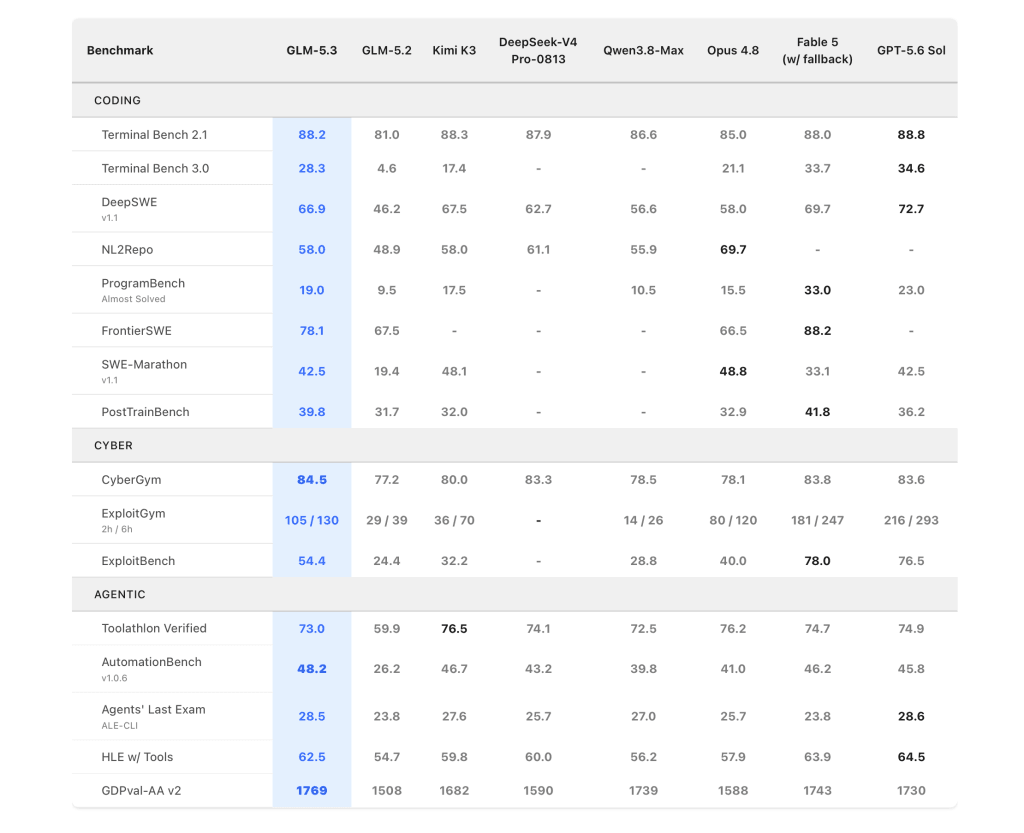Screen dimensions: 1024x833
Task: Select the 216 / 293 ExploitGym value
Action: [911, 520]
